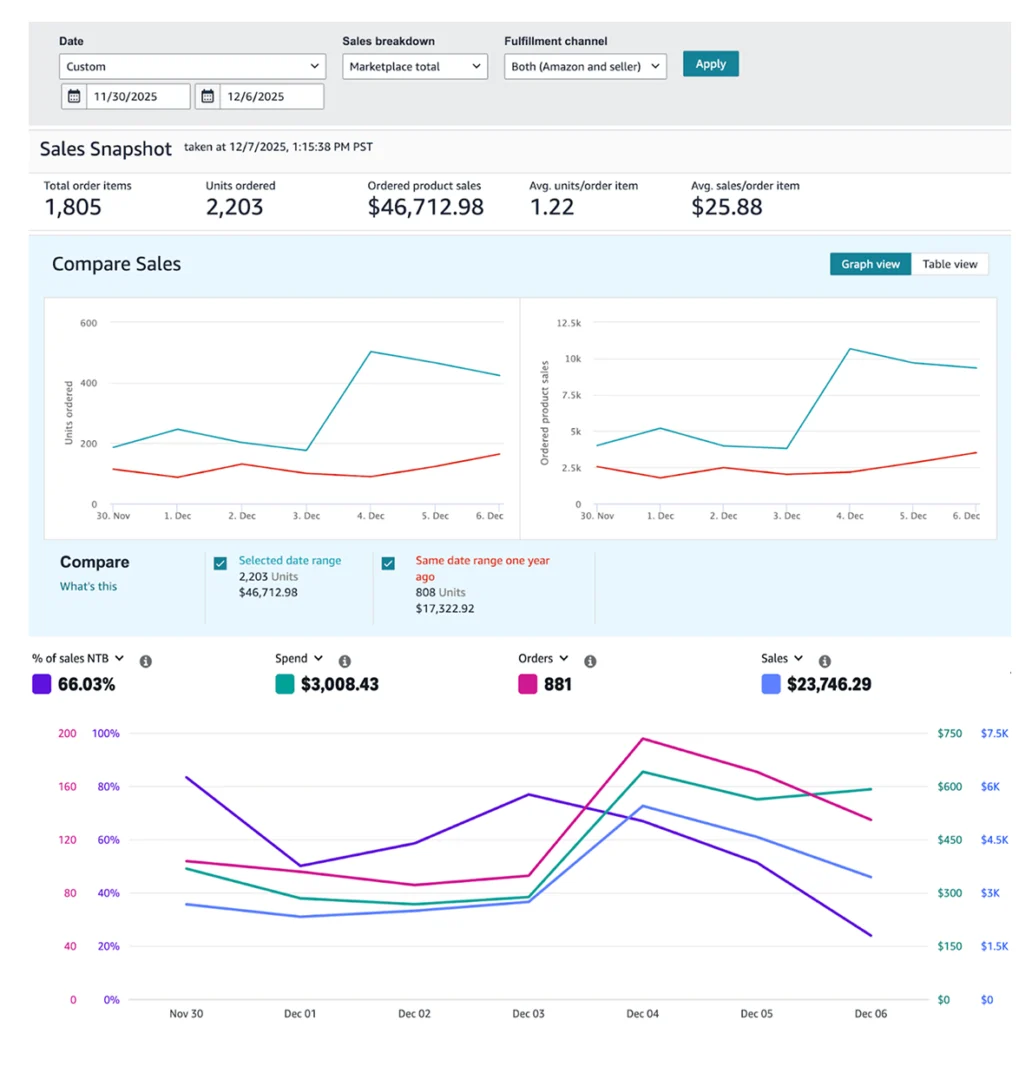Click calendar icon beside end date 12/6/2025

[207, 97]
